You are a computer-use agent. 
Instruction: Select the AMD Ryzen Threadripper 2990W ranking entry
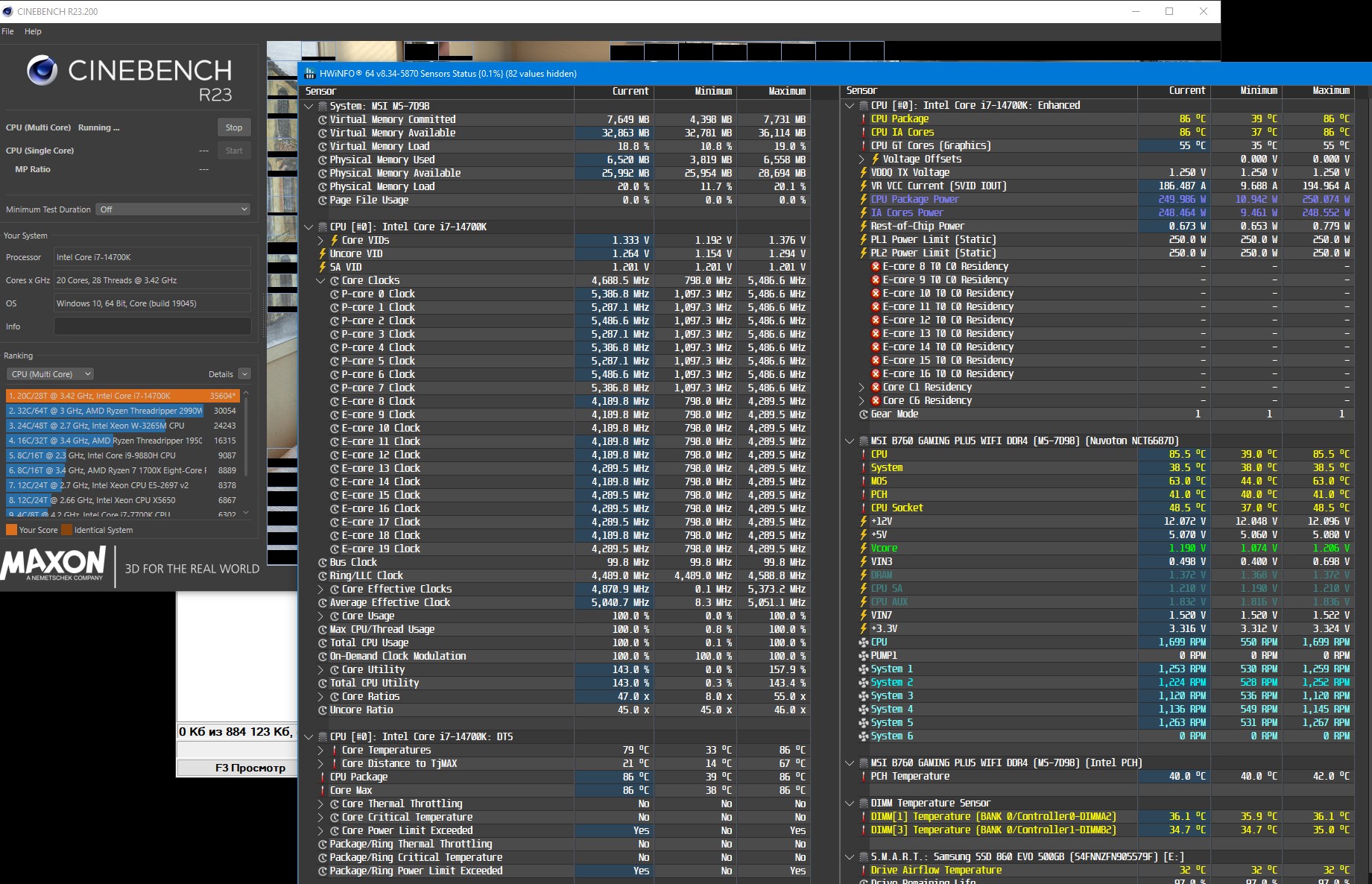tap(122, 411)
